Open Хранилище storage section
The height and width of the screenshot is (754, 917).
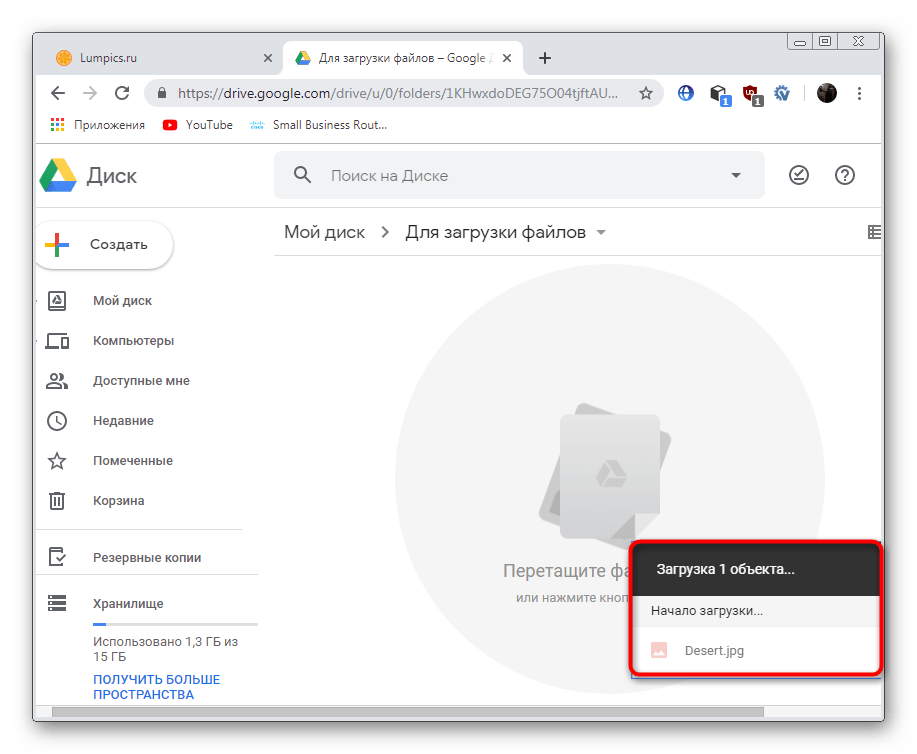pyautogui.click(x=127, y=604)
